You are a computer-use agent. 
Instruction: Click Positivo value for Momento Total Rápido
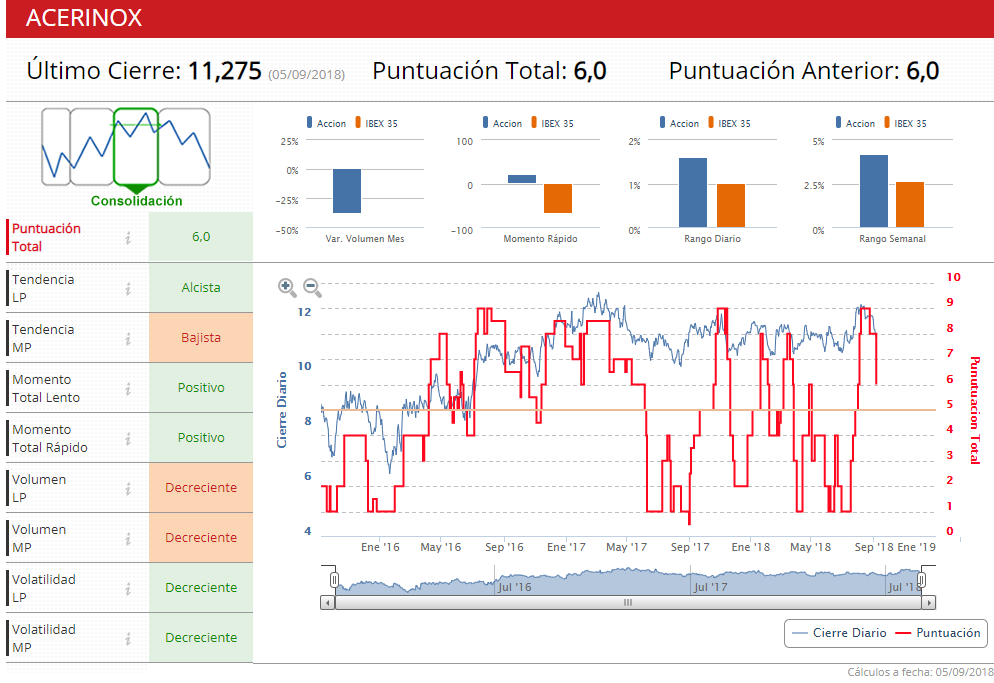pyautogui.click(x=201, y=438)
